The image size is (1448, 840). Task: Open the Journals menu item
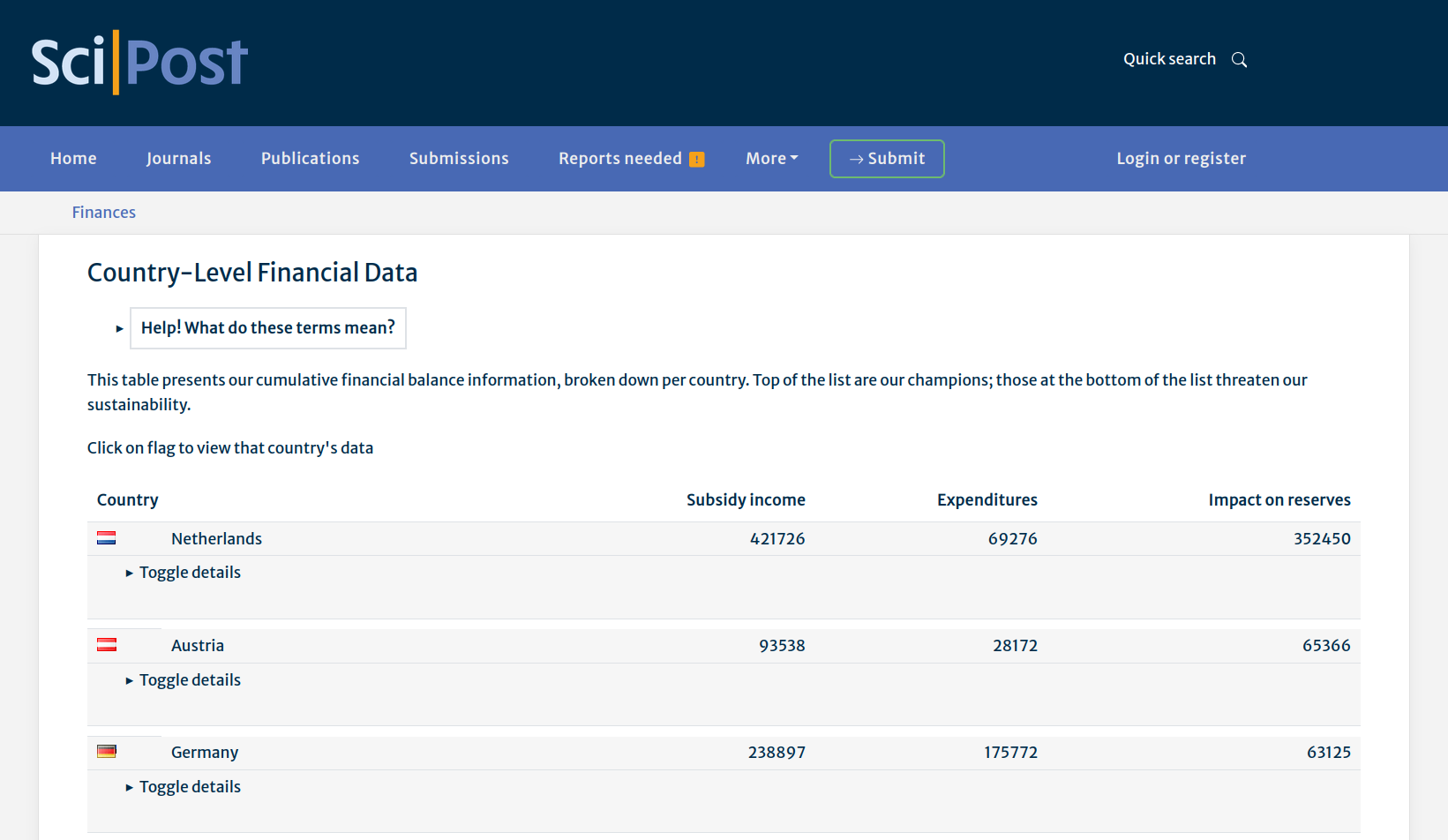(x=178, y=159)
